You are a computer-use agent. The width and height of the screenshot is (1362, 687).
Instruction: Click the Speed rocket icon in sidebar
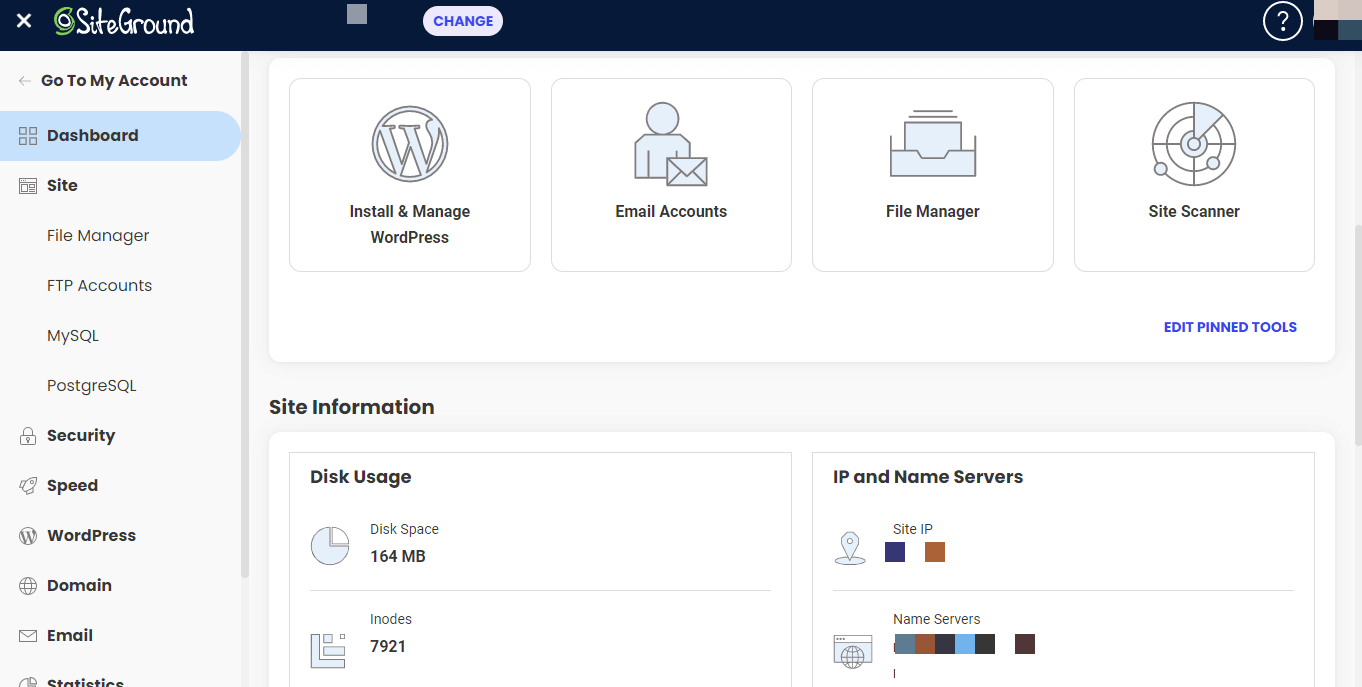point(28,486)
